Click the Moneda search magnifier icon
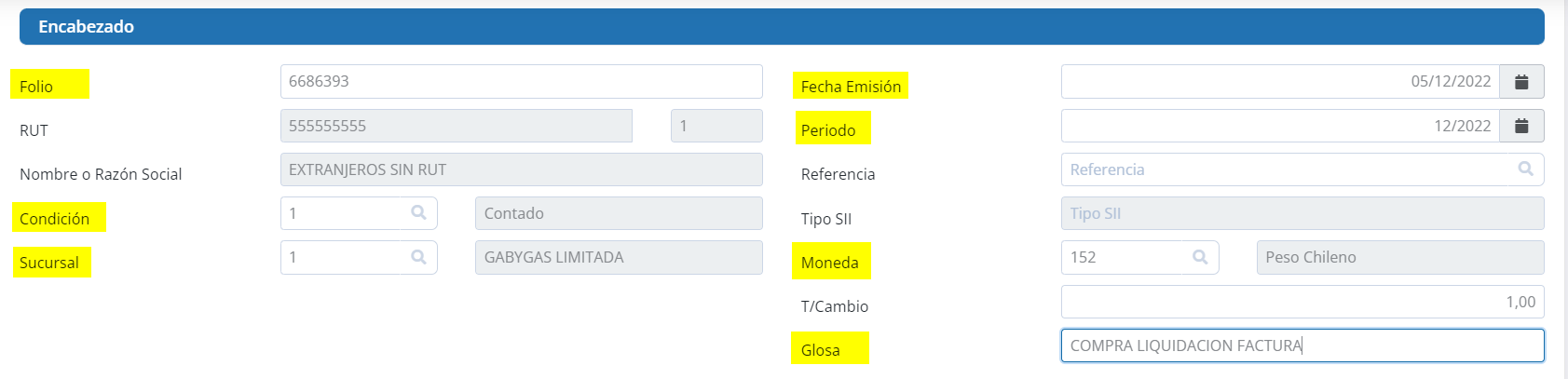 click(x=1200, y=257)
